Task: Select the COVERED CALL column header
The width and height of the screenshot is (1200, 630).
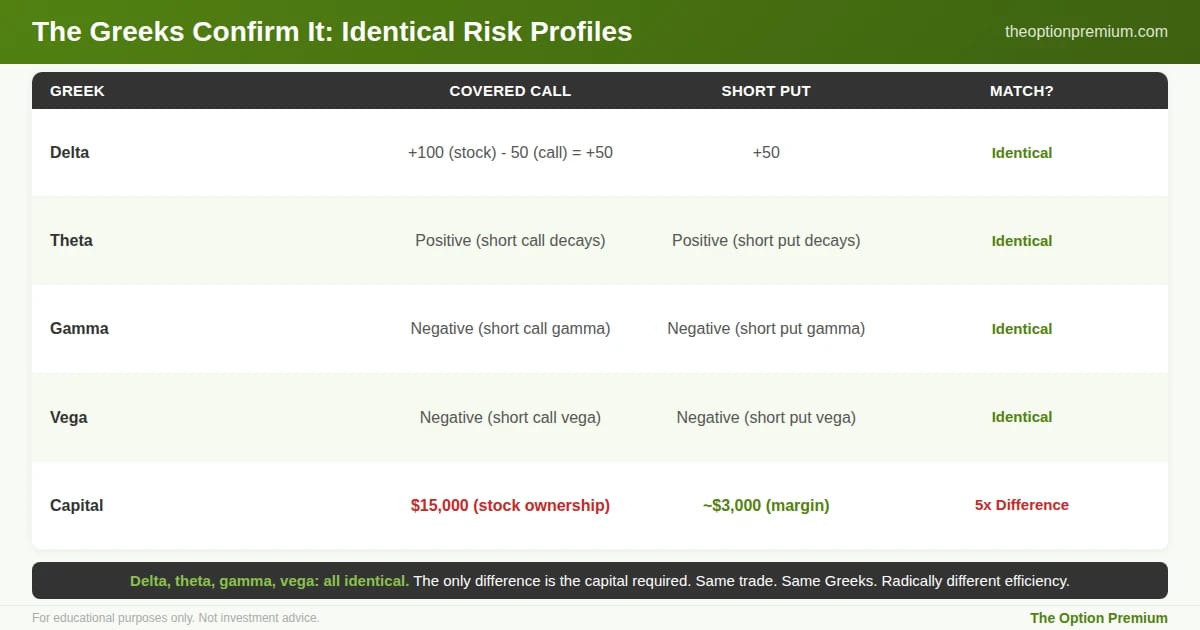Action: (510, 91)
